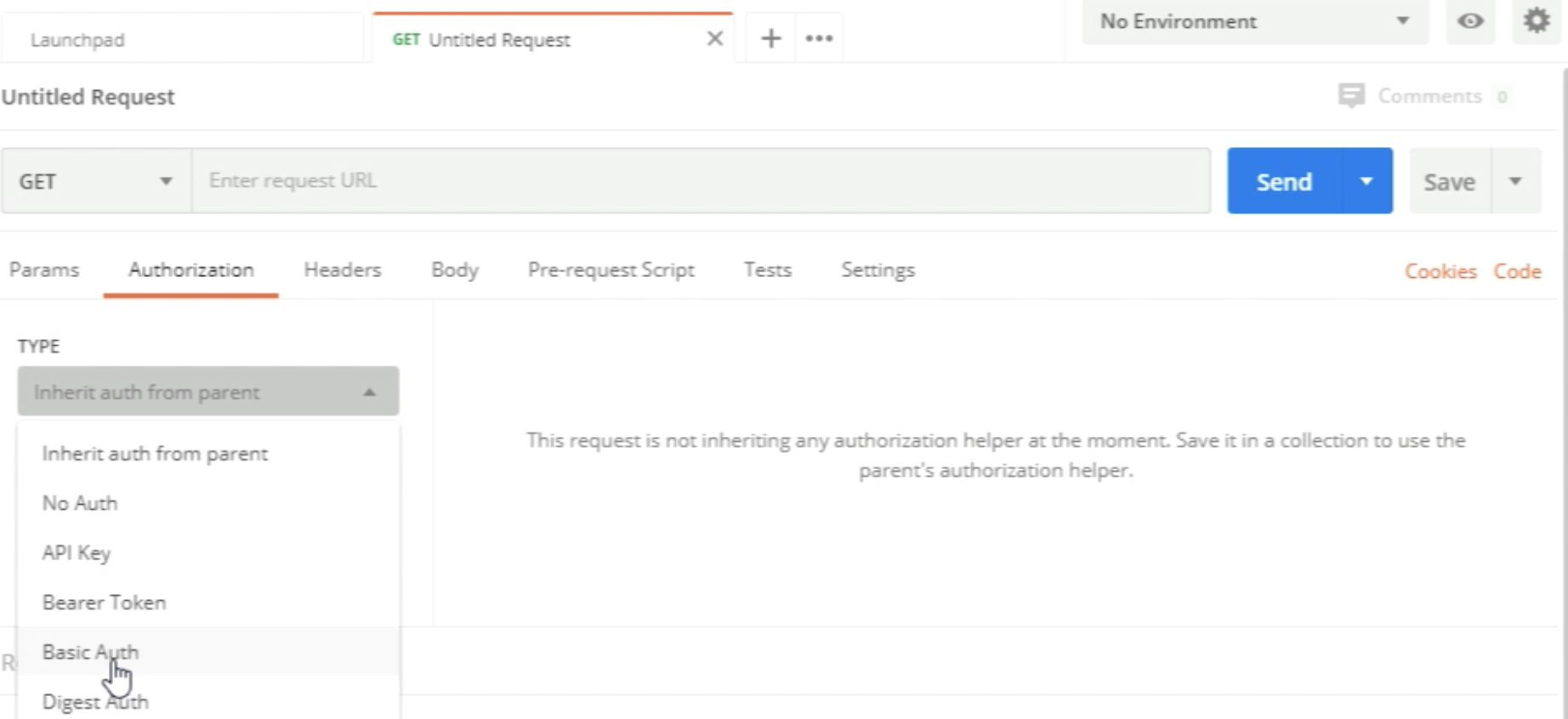Screen dimensions: 1568x719
Task: Open the Launchpad tab
Action: [77, 40]
